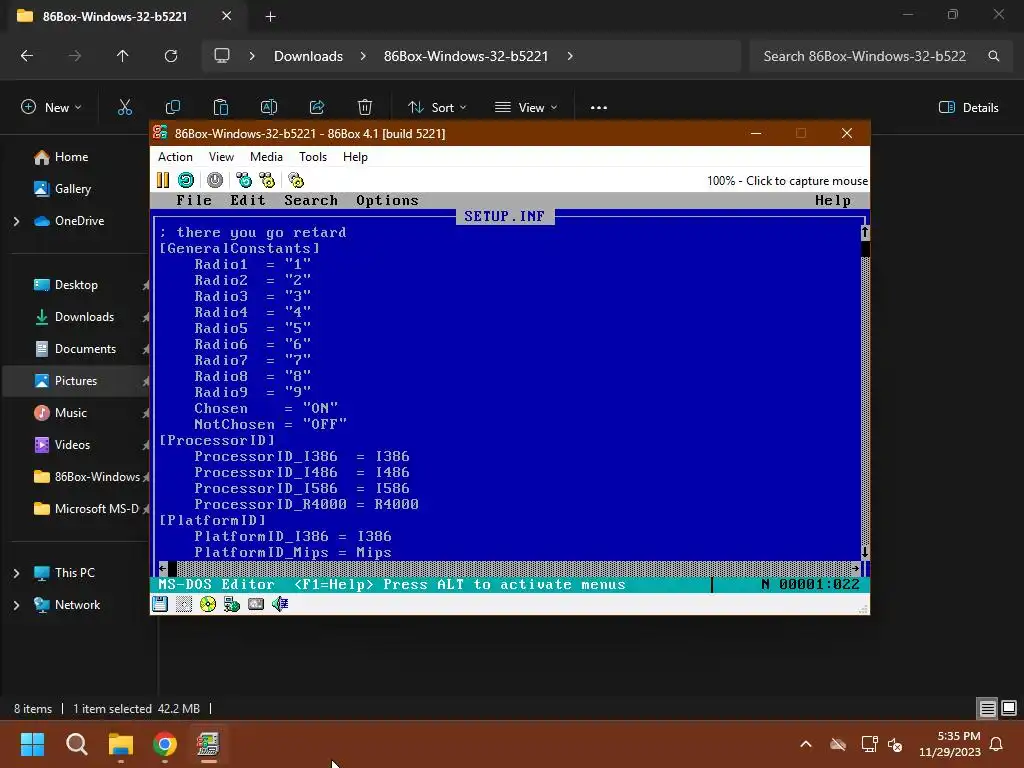This screenshot has width=1024, height=768.
Task: Expand OneDrive in navigation pane
Action: click(16, 221)
